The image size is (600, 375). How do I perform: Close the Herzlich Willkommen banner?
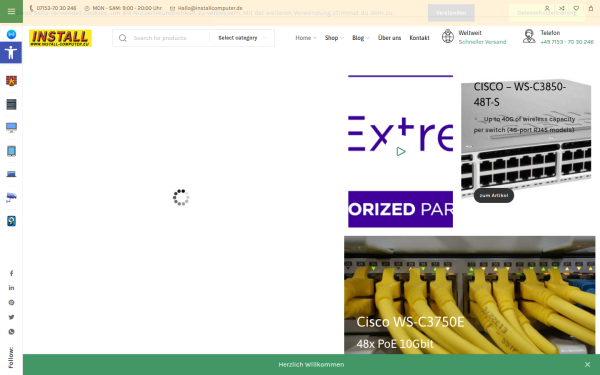click(587, 364)
